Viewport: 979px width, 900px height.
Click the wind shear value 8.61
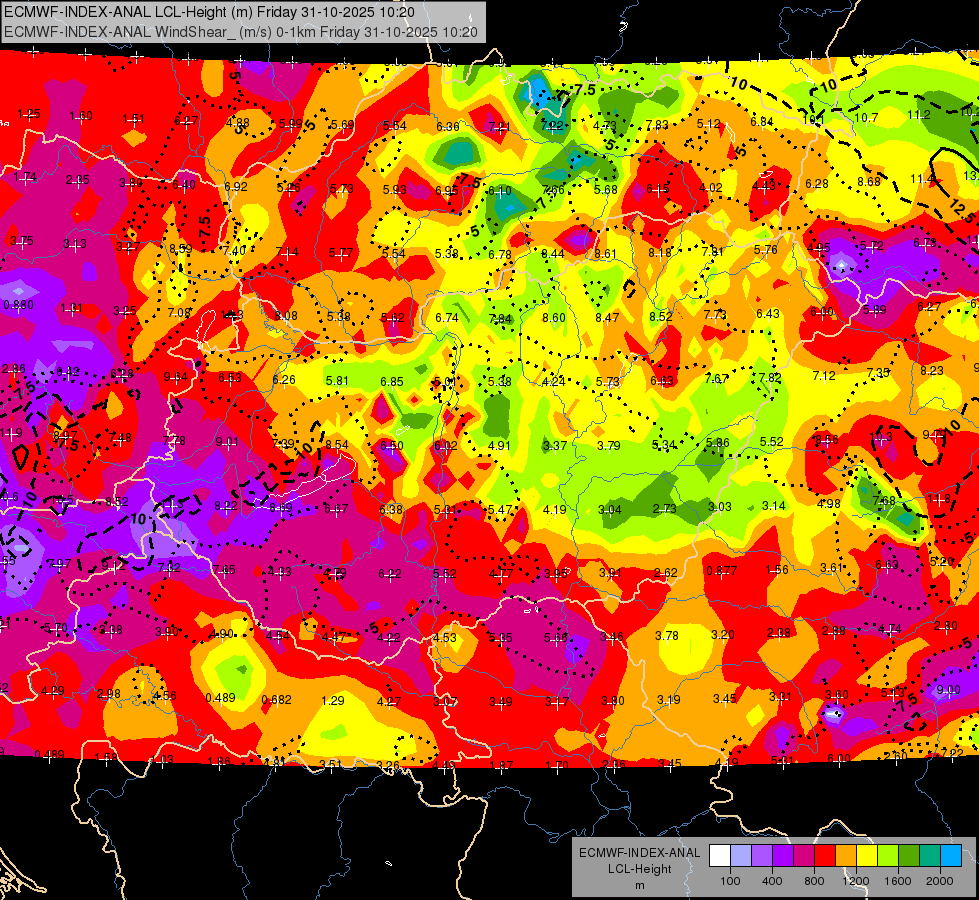[606, 254]
